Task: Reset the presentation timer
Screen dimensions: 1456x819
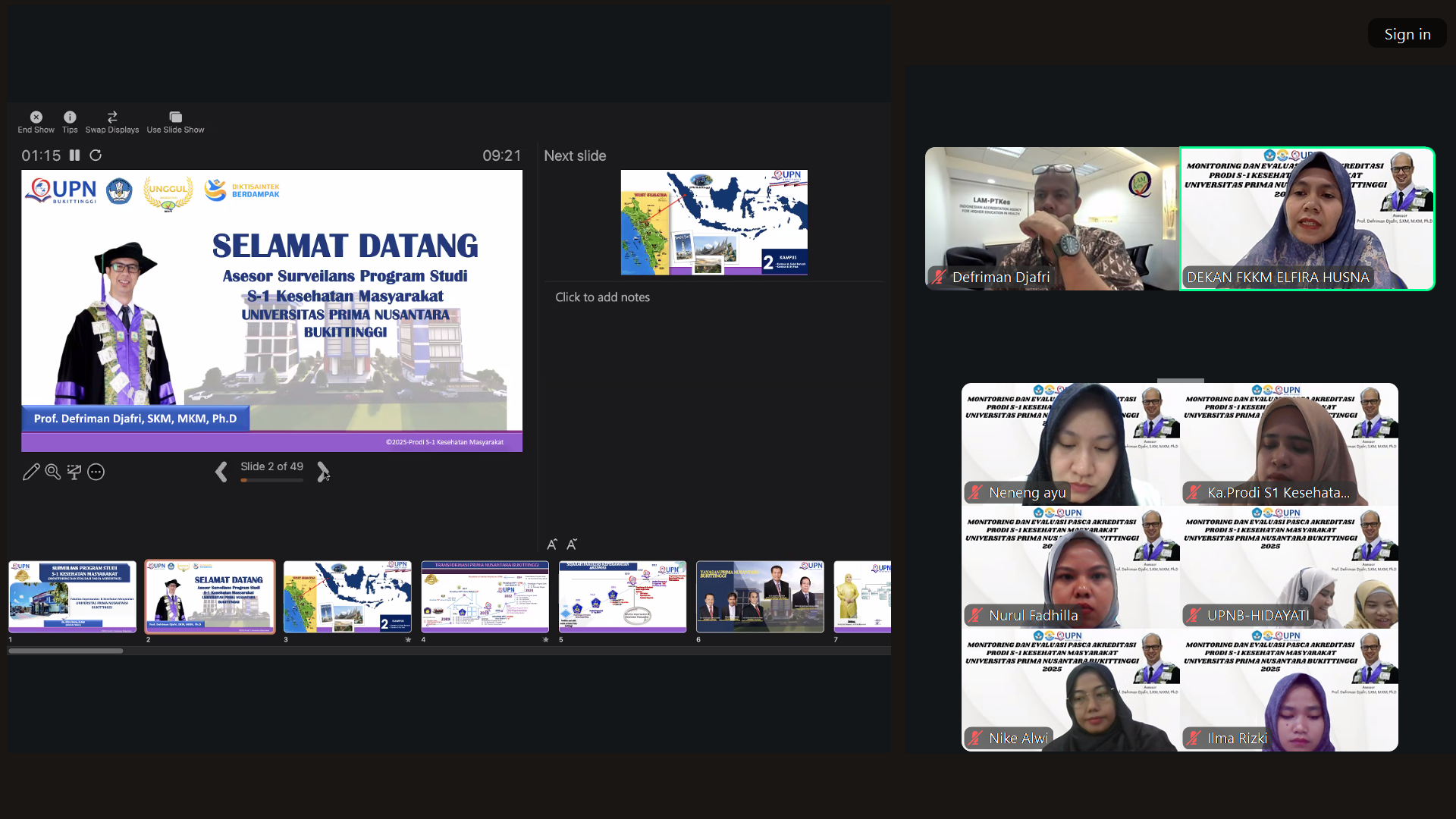Action: click(96, 155)
